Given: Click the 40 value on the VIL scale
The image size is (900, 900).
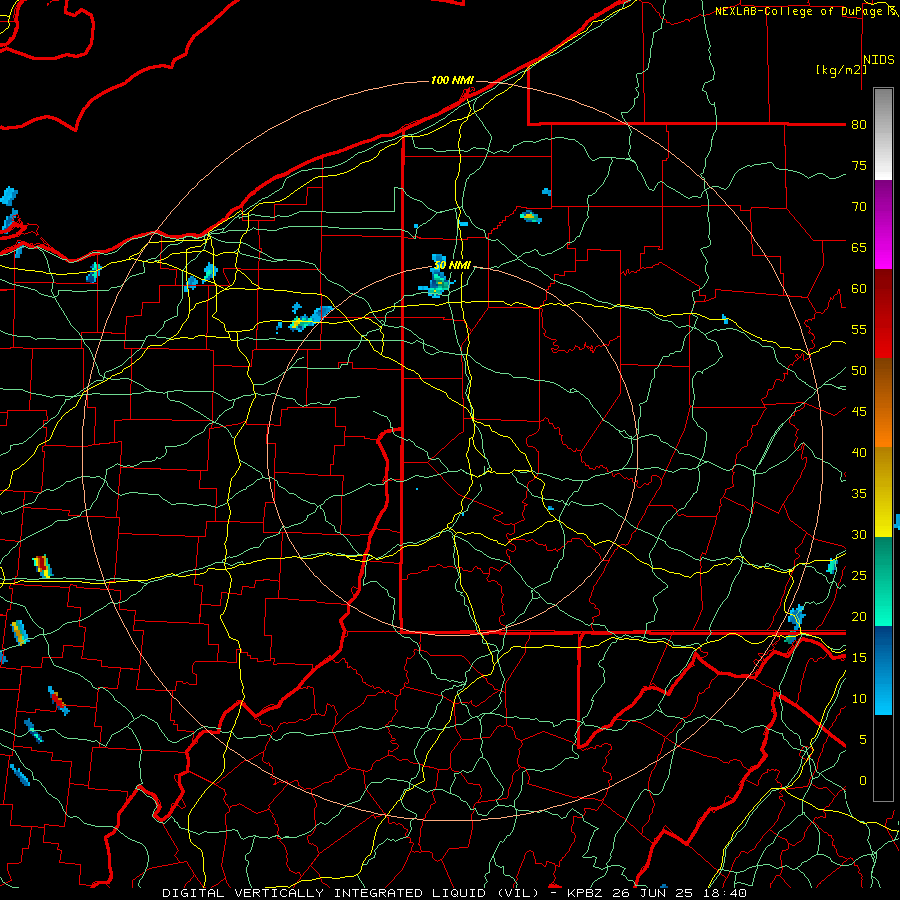Looking at the screenshot, I should [x=859, y=453].
